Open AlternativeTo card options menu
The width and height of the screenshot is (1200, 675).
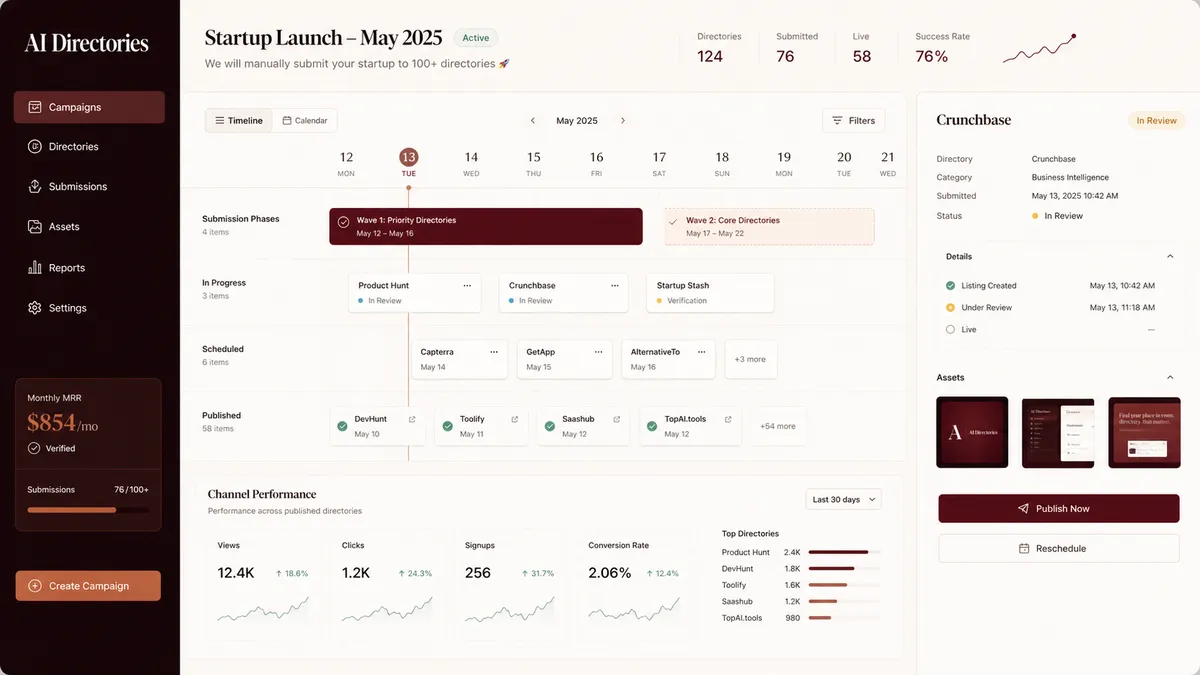[x=703, y=352]
